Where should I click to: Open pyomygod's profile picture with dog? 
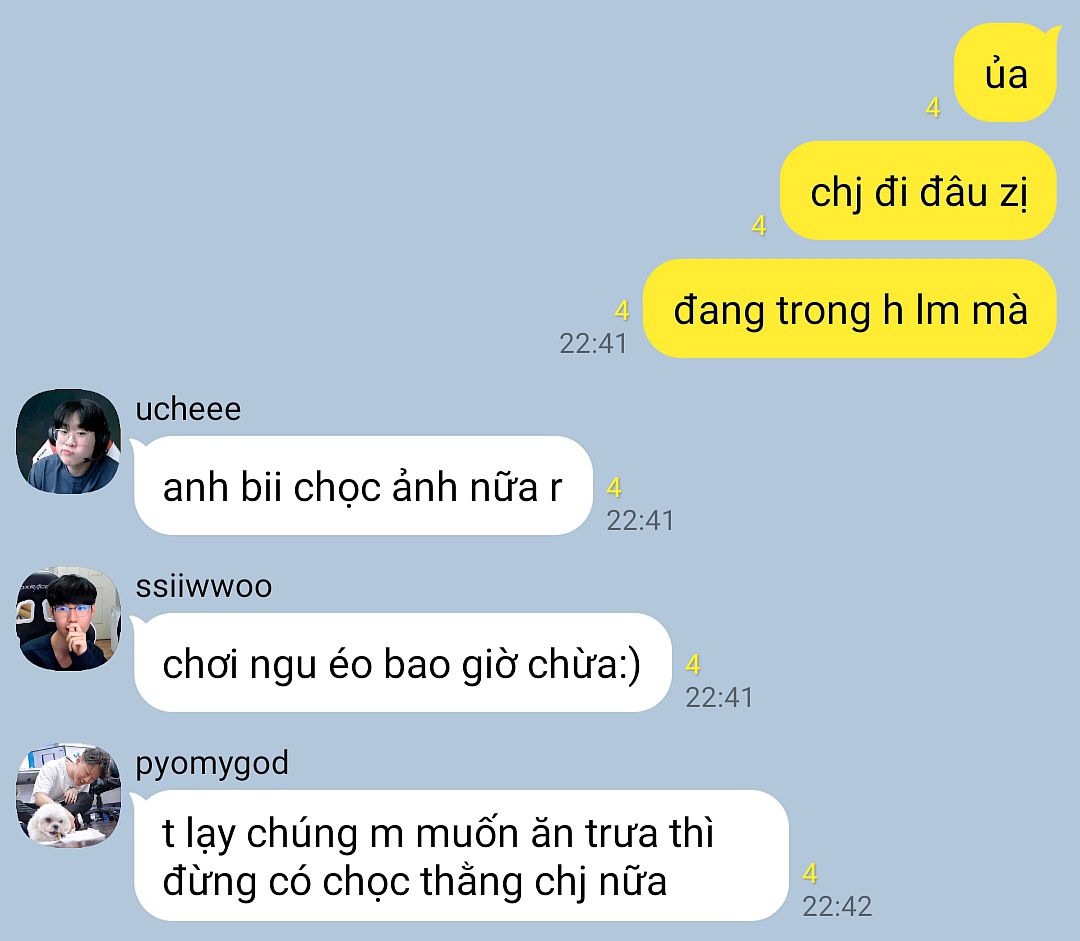pos(68,796)
